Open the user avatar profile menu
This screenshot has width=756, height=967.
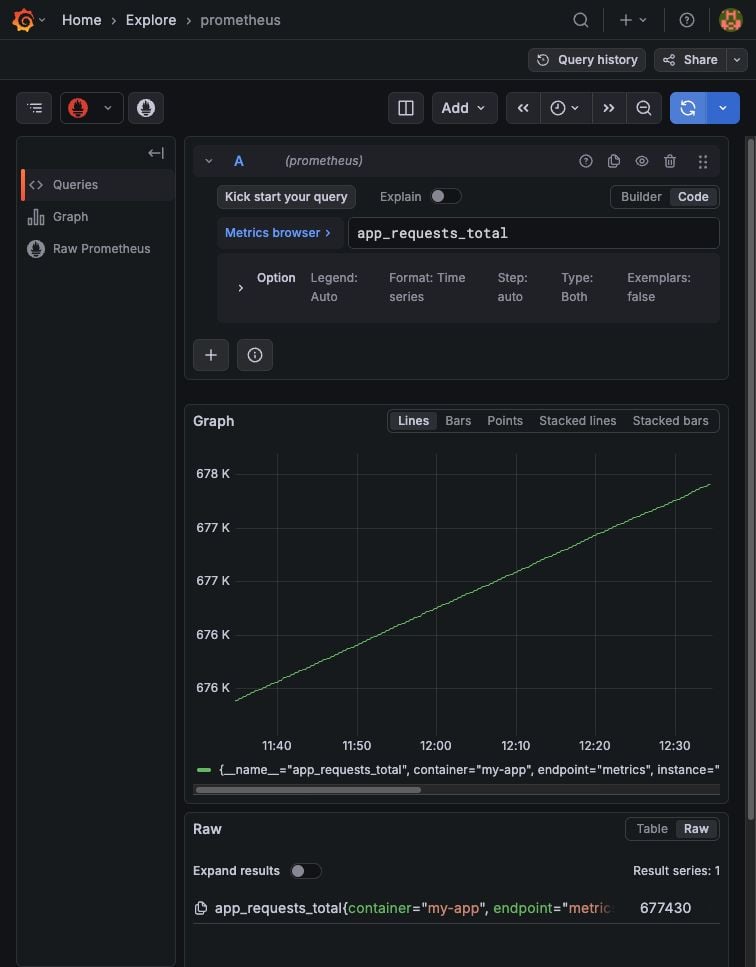click(731, 20)
